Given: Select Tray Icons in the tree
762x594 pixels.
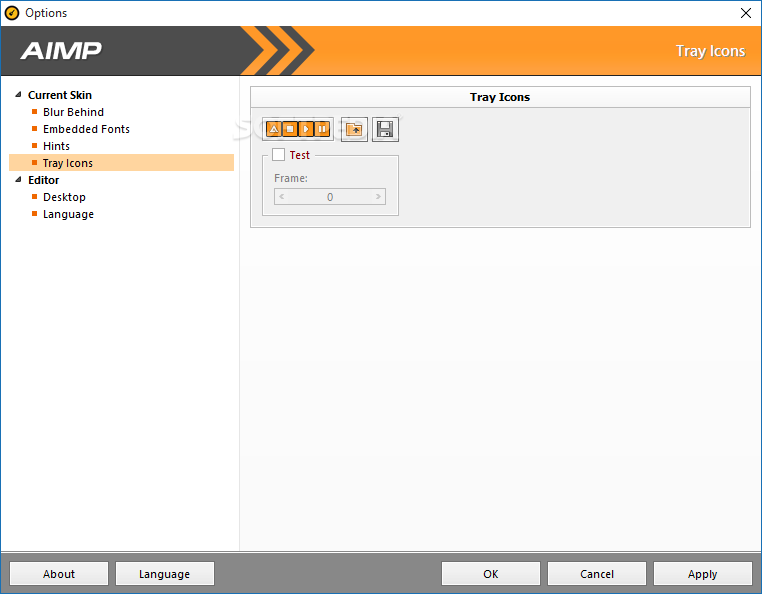Looking at the screenshot, I should pos(121,163).
